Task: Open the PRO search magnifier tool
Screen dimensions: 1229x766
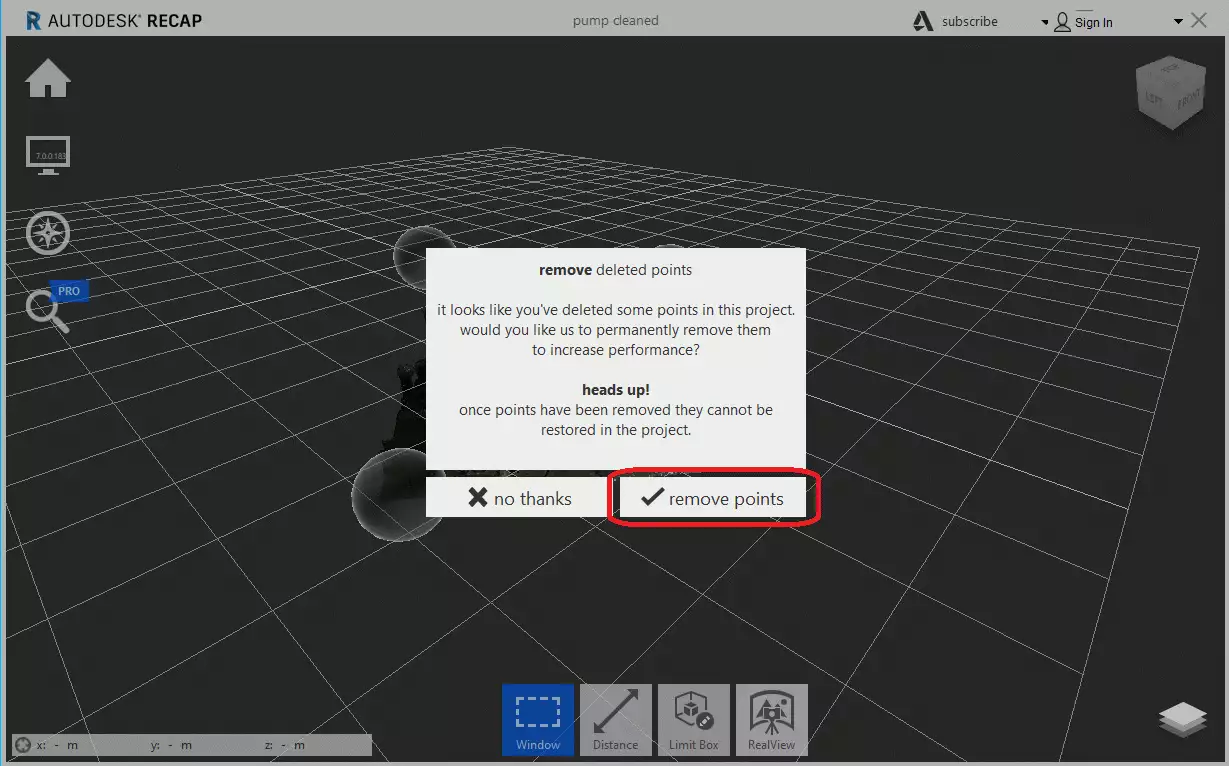Action: (56, 306)
